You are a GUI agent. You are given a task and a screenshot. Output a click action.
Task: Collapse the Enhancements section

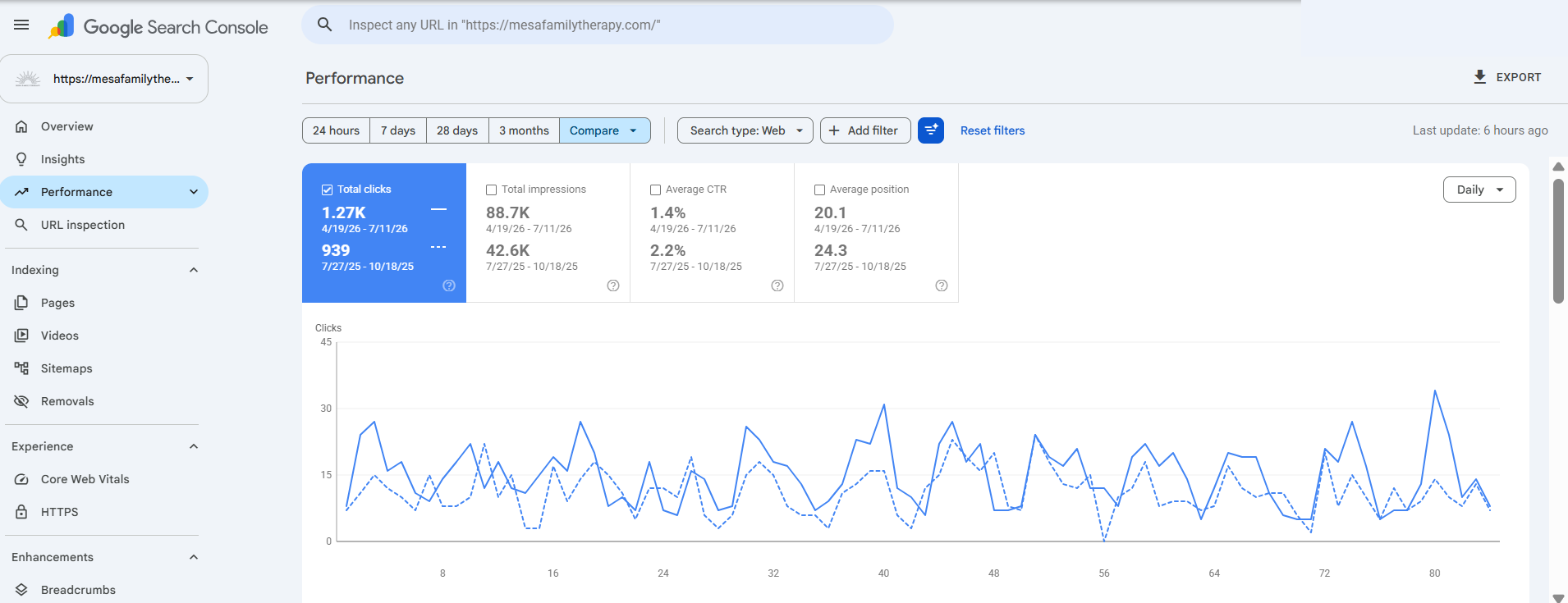click(194, 557)
